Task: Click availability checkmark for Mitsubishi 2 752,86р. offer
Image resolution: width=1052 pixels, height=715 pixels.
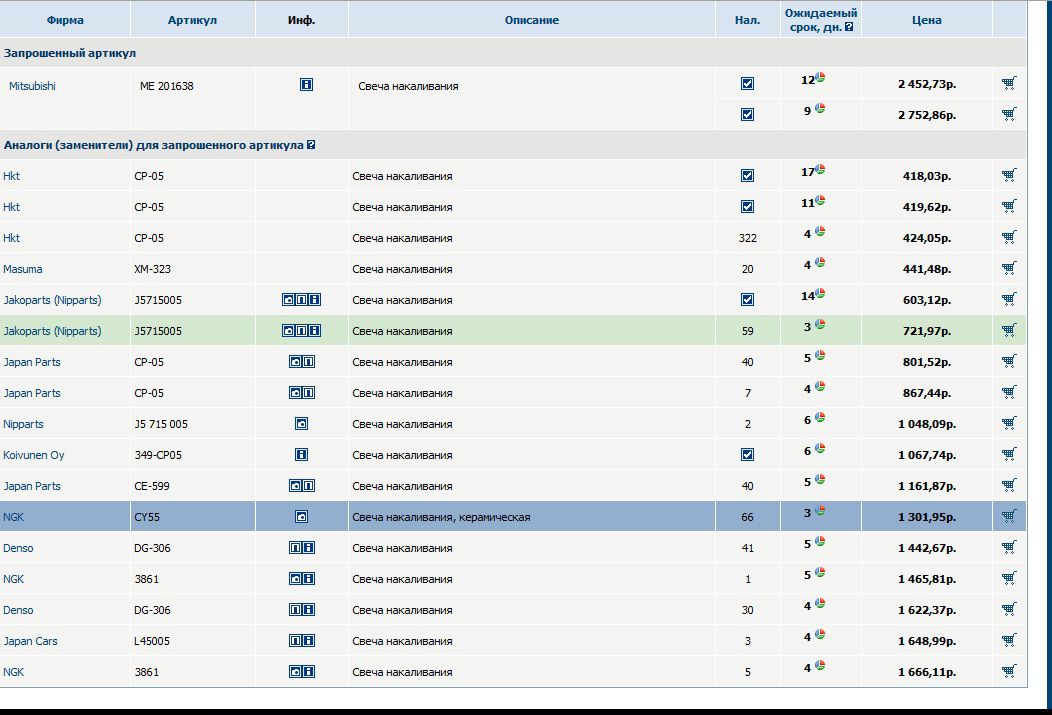Action: point(747,115)
